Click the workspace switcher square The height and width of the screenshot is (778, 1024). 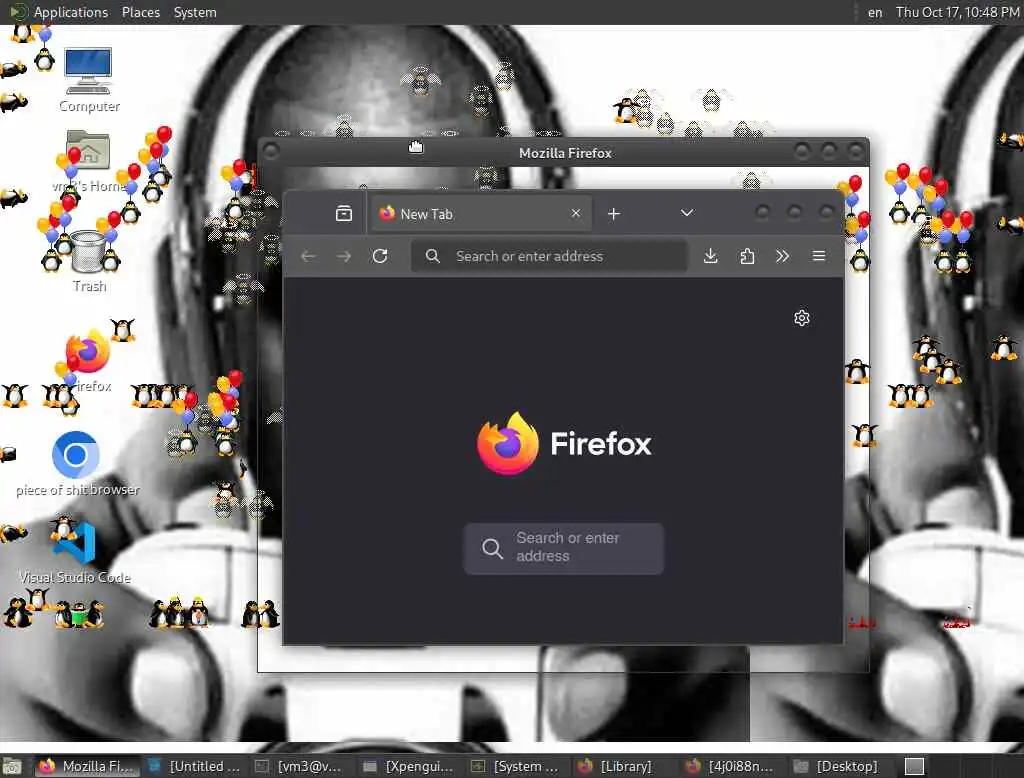[914, 766]
